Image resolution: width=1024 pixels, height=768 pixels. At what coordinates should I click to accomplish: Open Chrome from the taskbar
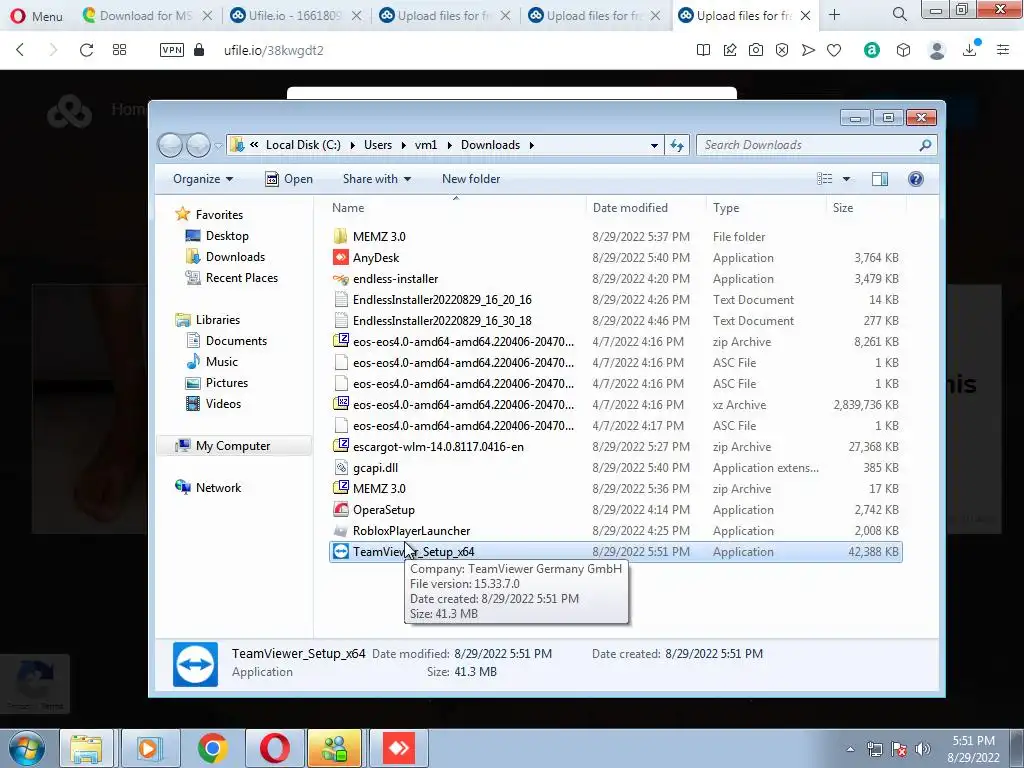(212, 748)
